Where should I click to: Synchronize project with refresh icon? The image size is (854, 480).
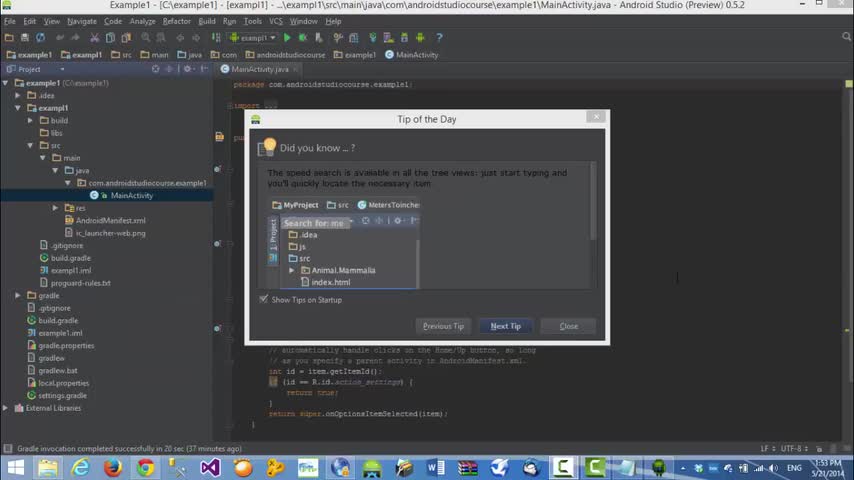40,38
